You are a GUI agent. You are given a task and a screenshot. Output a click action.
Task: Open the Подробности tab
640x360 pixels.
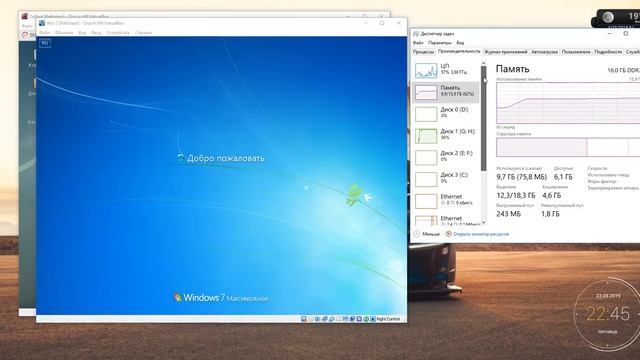(x=608, y=52)
